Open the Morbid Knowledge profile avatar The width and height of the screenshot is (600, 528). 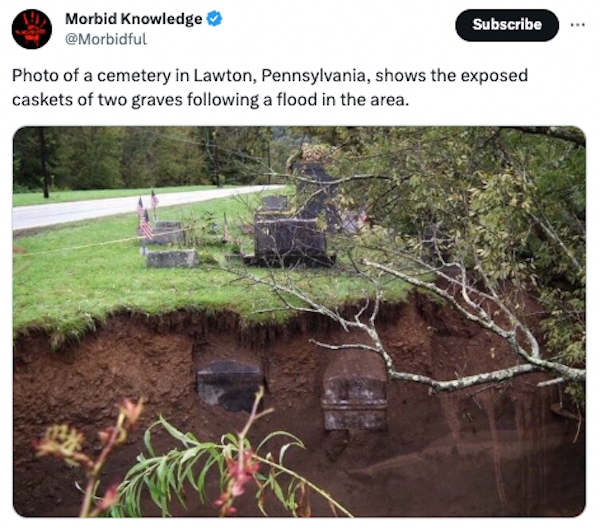[x=32, y=29]
